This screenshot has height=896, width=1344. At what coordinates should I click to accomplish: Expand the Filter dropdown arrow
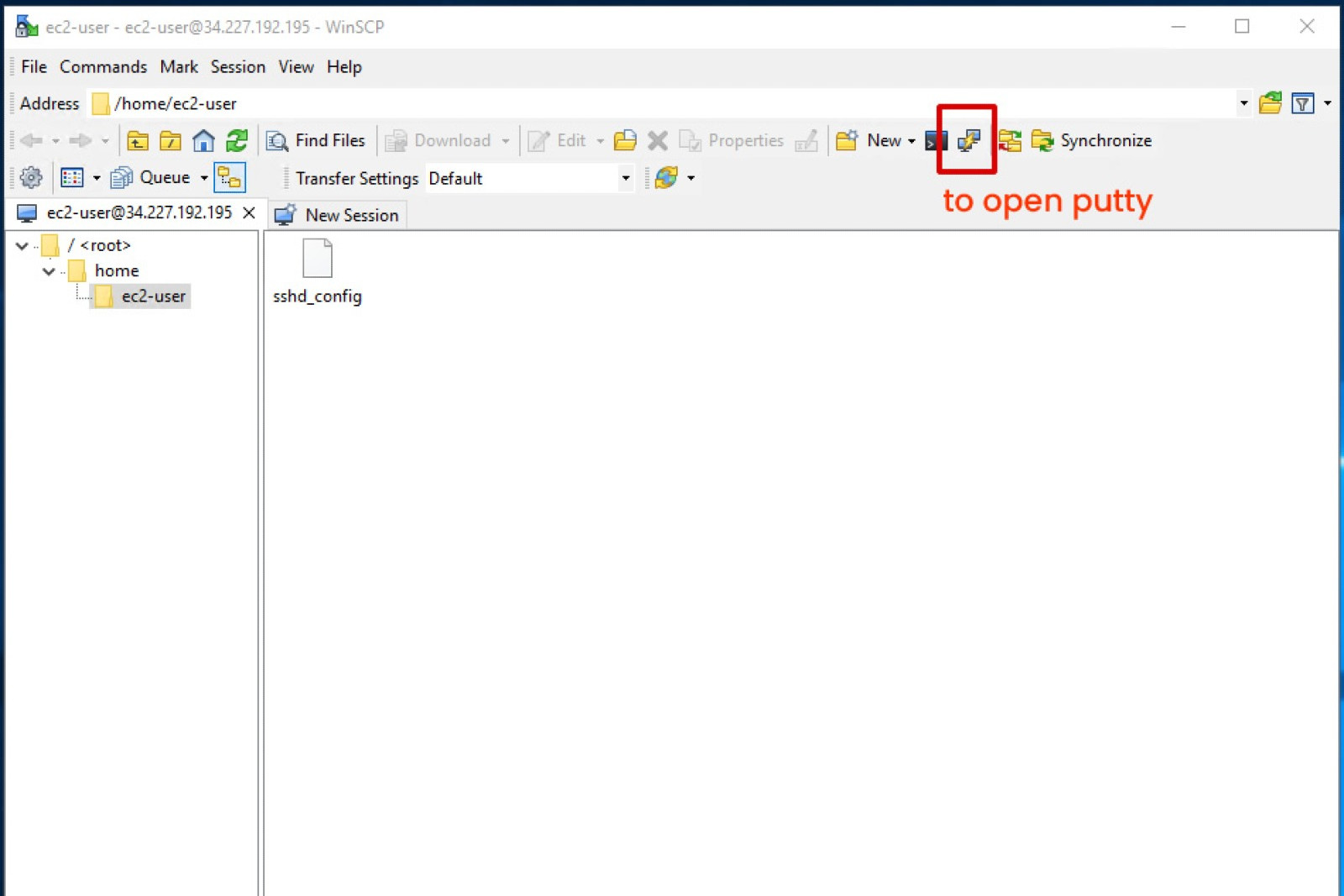tap(1328, 103)
